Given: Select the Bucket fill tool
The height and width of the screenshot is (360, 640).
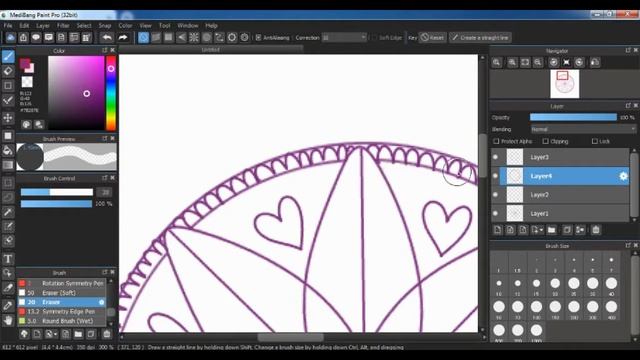Looking at the screenshot, I should tap(8, 151).
